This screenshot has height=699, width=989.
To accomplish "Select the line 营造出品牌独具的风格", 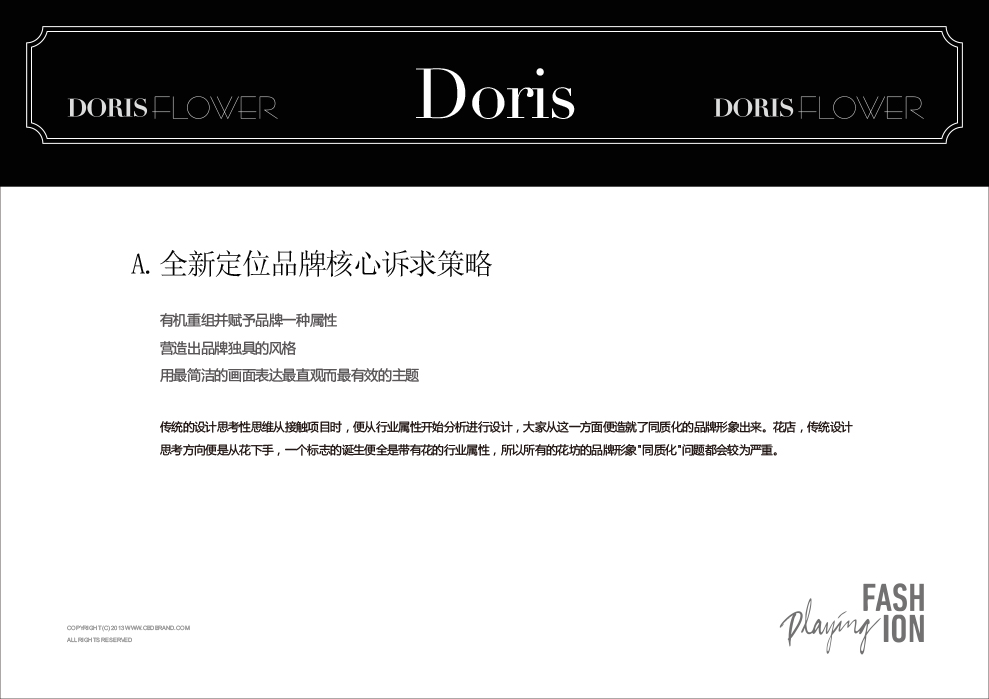I will [228, 348].
